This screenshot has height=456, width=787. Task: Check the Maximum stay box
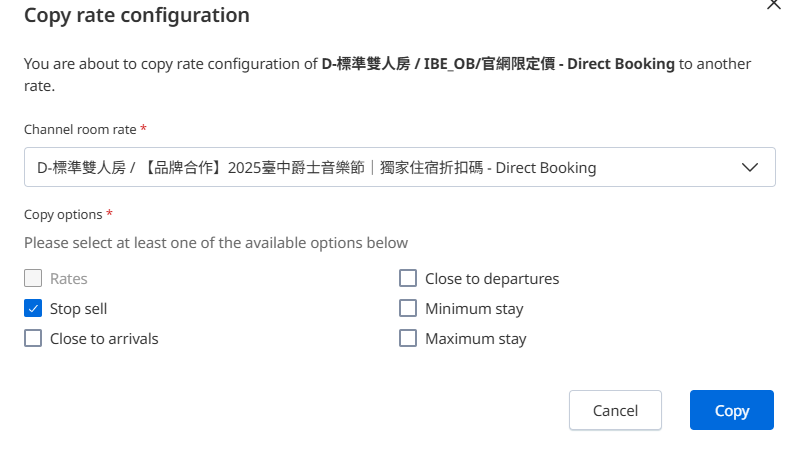tap(408, 339)
